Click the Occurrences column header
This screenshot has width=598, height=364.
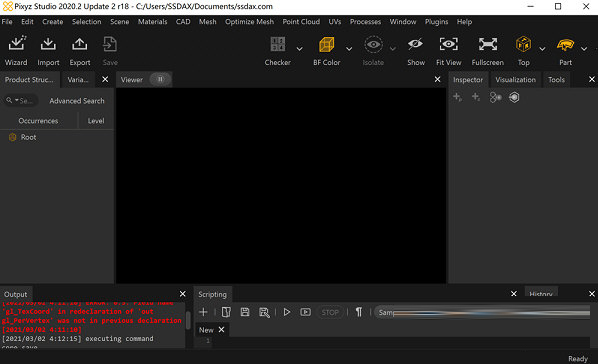[38, 121]
